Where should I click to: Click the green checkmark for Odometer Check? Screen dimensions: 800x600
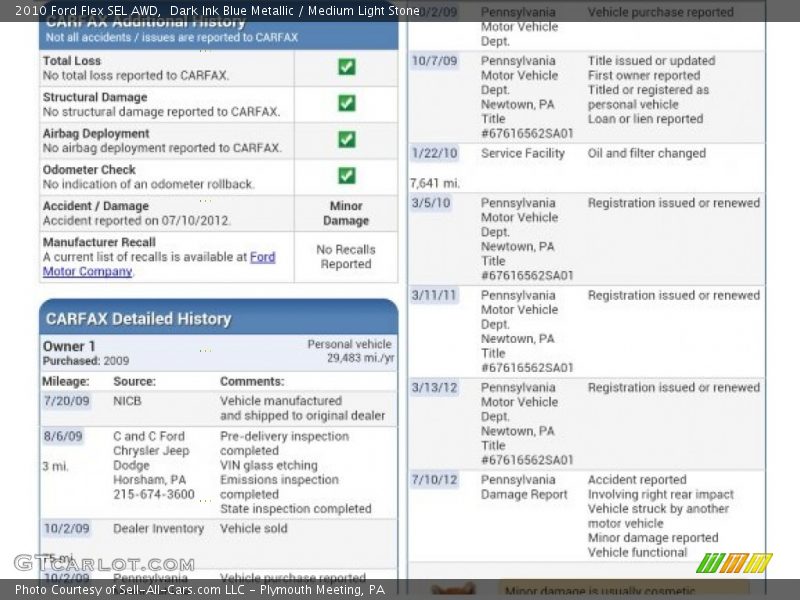point(346,176)
